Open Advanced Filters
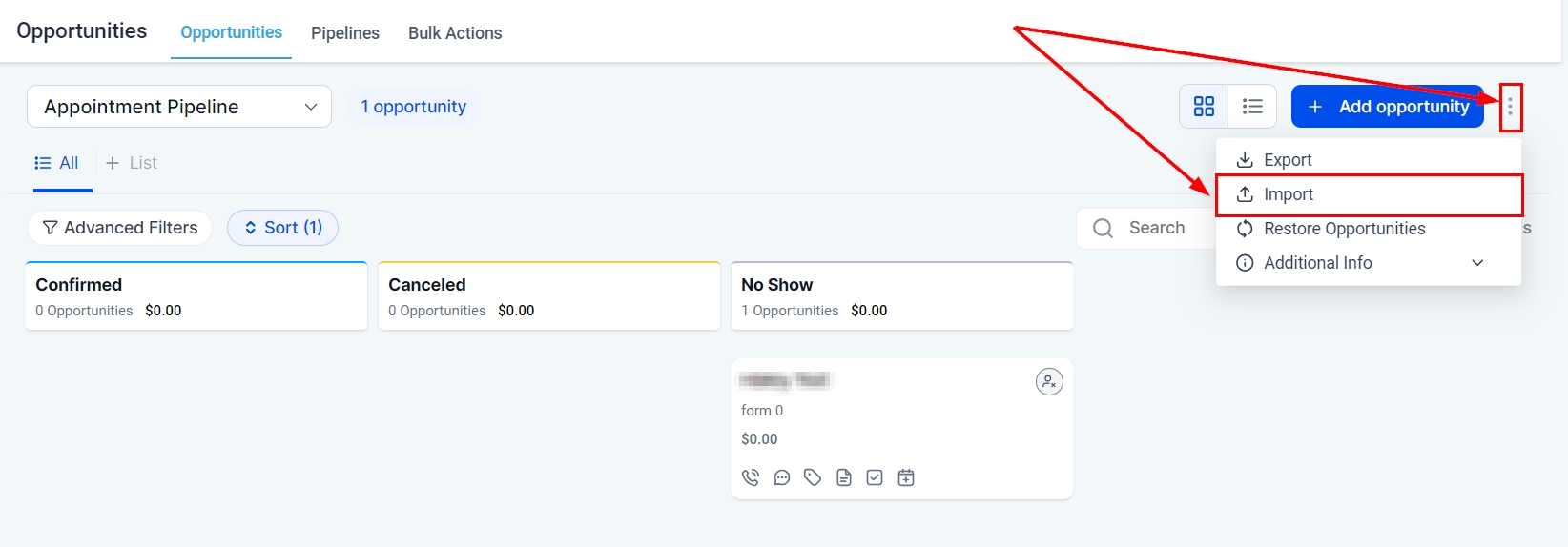1568x547 pixels. (120, 228)
